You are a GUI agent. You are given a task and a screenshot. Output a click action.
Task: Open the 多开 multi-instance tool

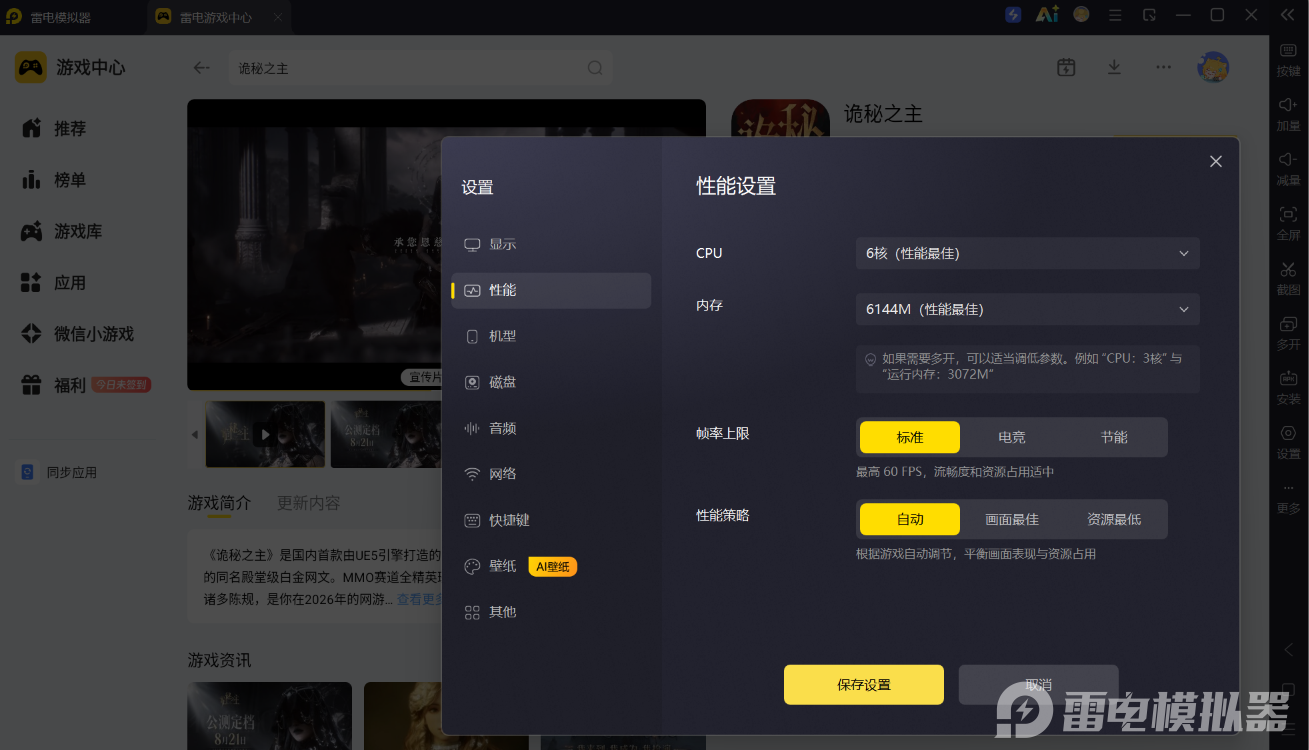tap(1288, 333)
